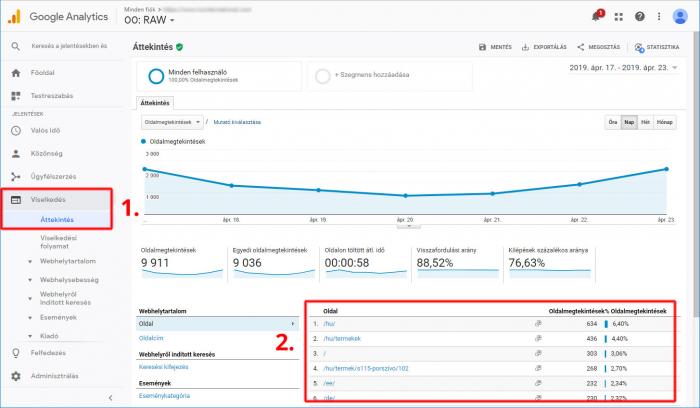This screenshot has height=408, width=700.
Task: Click the user account avatar
Action: tap(681, 16)
